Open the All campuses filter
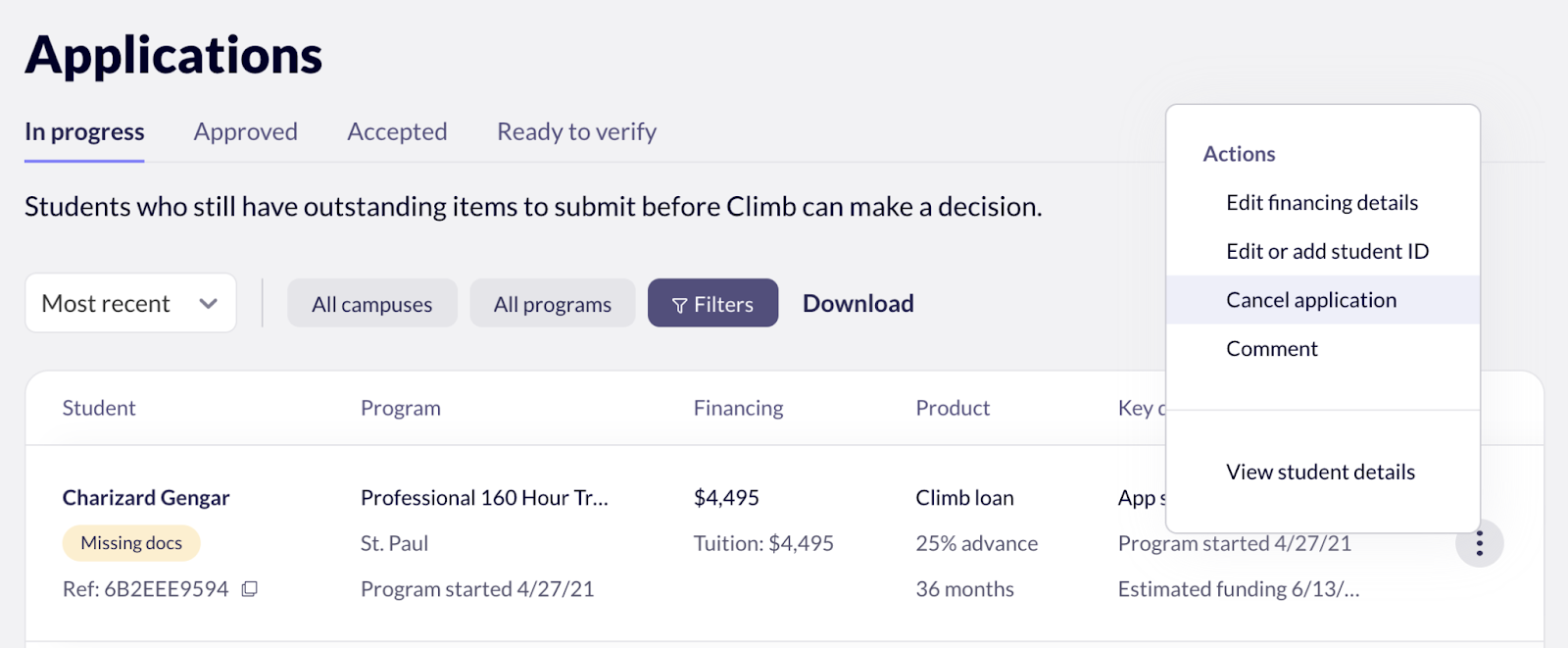1568x648 pixels. click(x=371, y=304)
